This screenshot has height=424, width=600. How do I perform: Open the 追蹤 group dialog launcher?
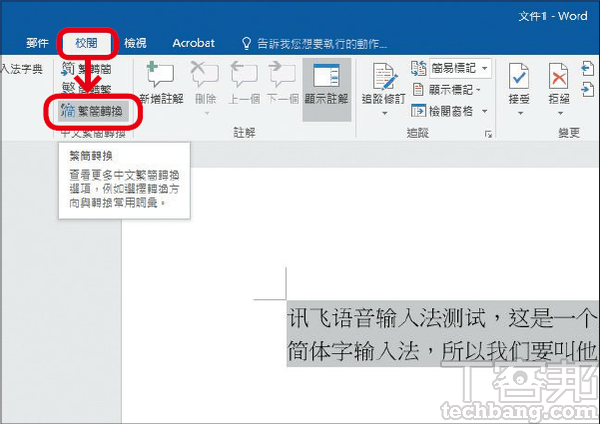click(488, 134)
